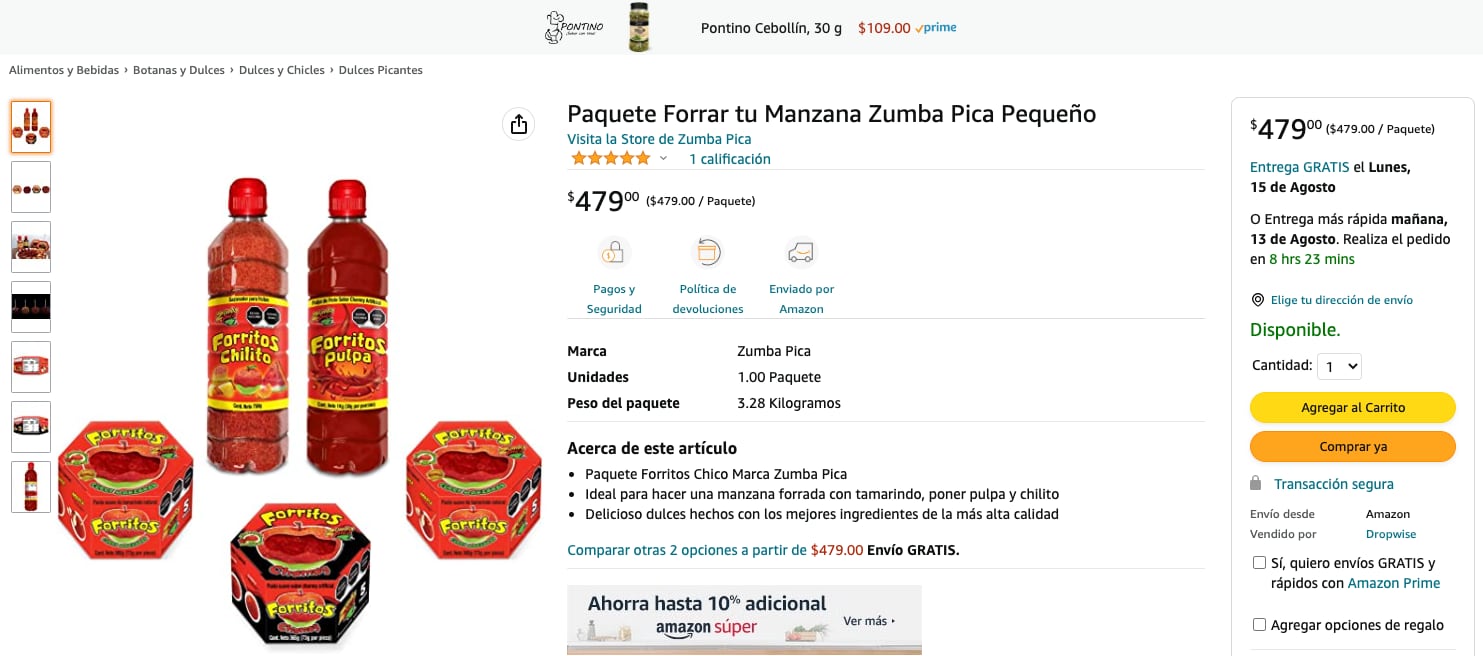Click the Política de devoluciones icon

click(708, 252)
